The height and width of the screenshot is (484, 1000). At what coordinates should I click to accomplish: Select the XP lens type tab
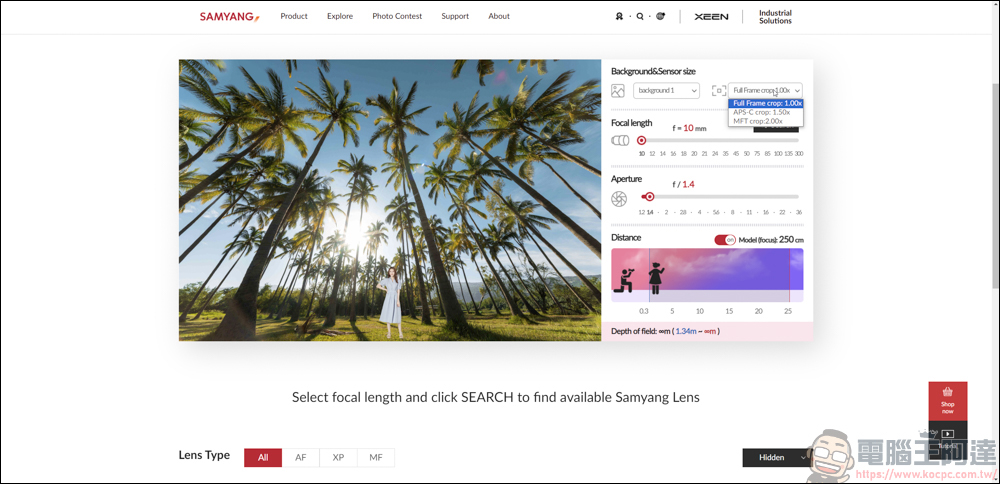pyautogui.click(x=338, y=457)
